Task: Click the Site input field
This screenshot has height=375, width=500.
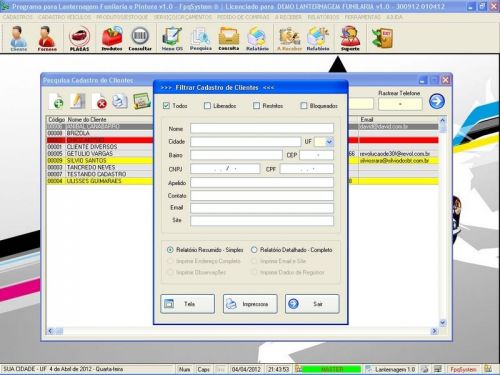Action: pos(262,221)
